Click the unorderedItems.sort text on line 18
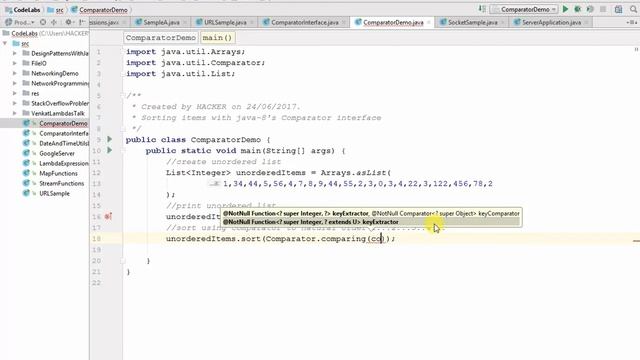Image resolution: width=640 pixels, height=360 pixels. [x=213, y=239]
